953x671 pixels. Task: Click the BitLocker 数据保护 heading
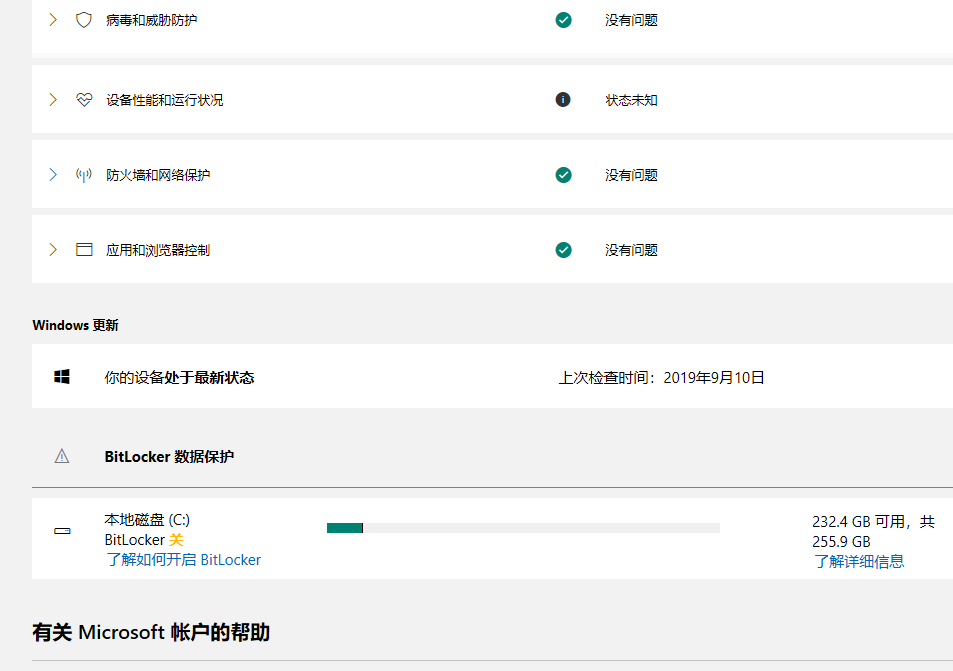point(169,456)
